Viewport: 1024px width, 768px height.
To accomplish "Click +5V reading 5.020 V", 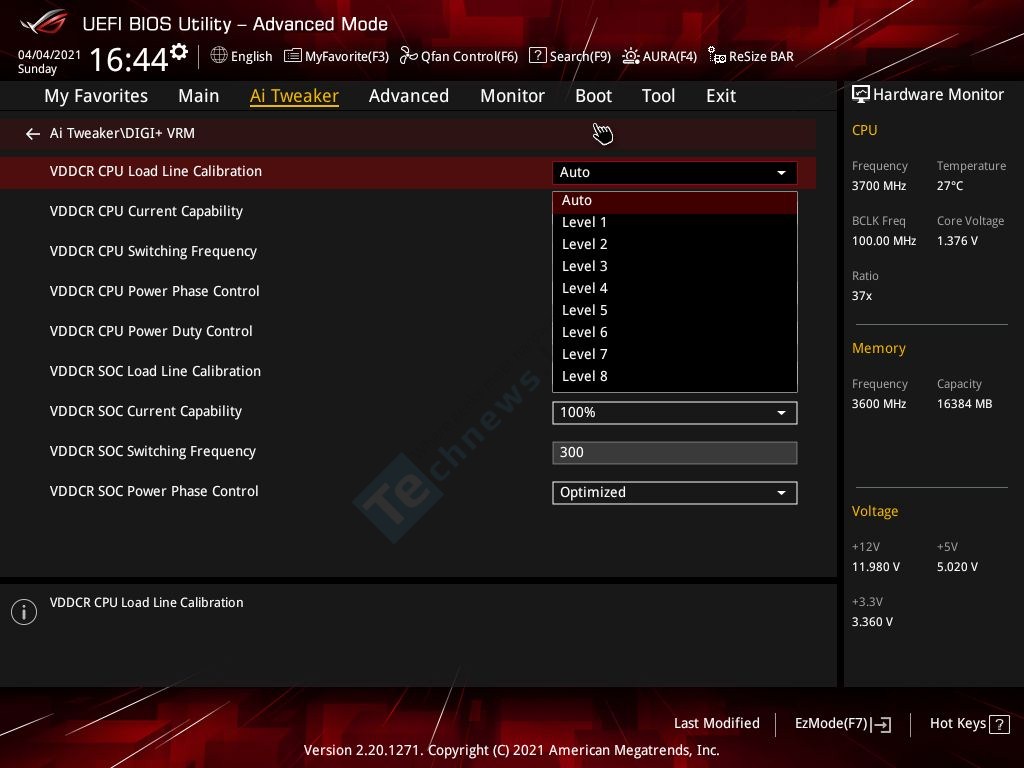I will [x=957, y=567].
